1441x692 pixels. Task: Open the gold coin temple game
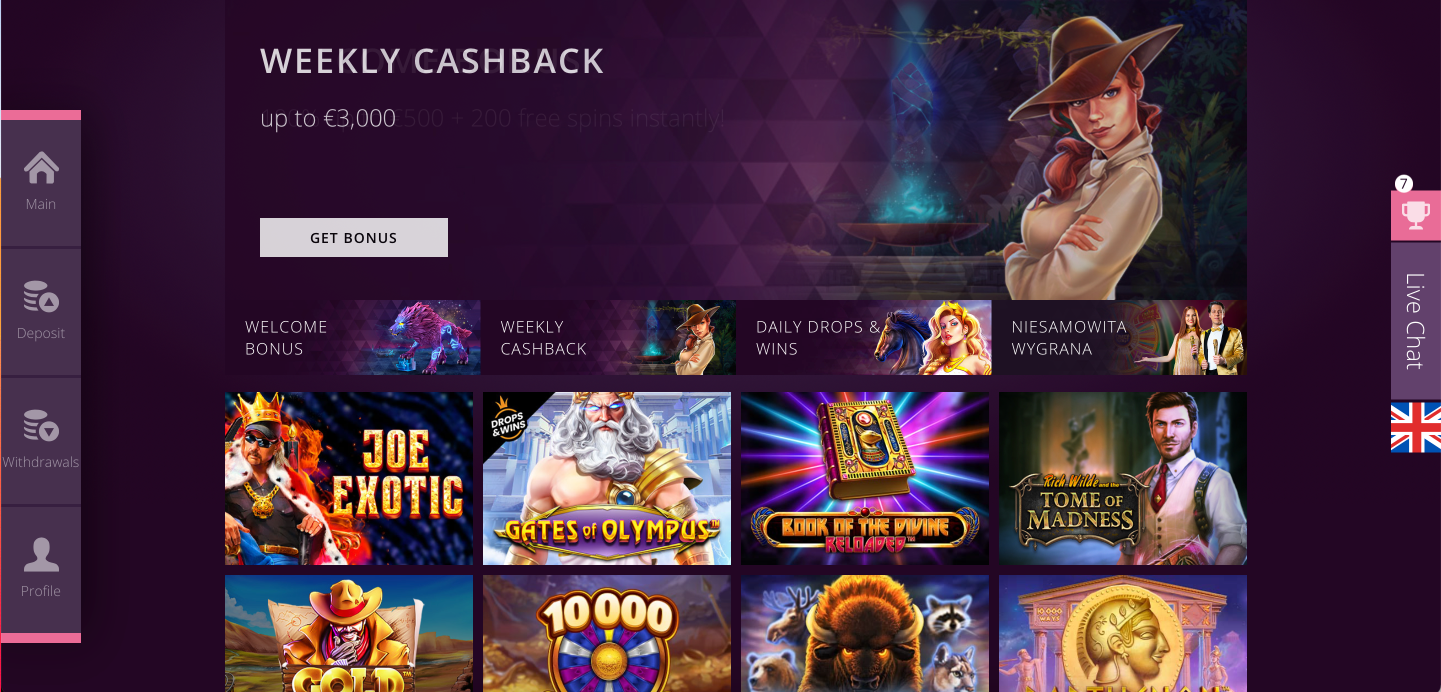tap(1123, 634)
